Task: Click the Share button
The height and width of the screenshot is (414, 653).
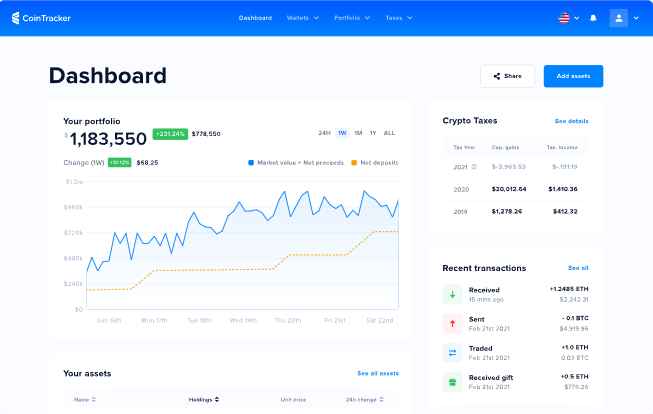Action: tap(507, 76)
